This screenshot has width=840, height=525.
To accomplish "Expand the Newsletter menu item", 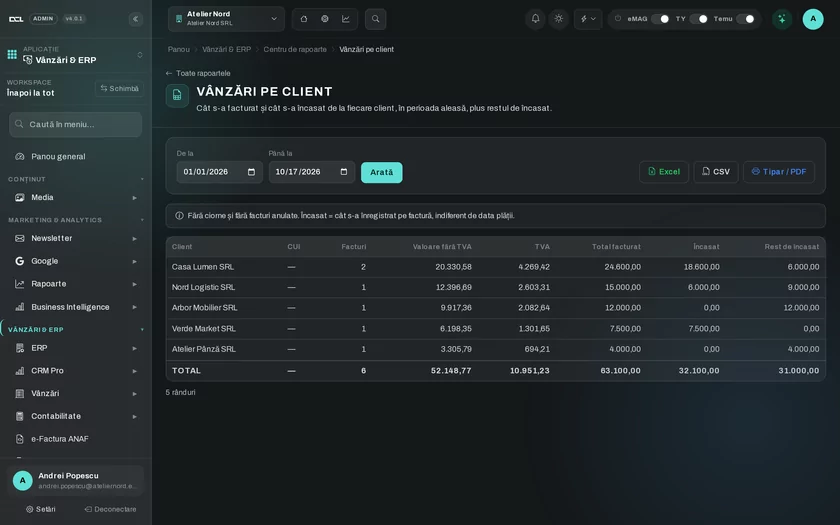I will pos(76,238).
